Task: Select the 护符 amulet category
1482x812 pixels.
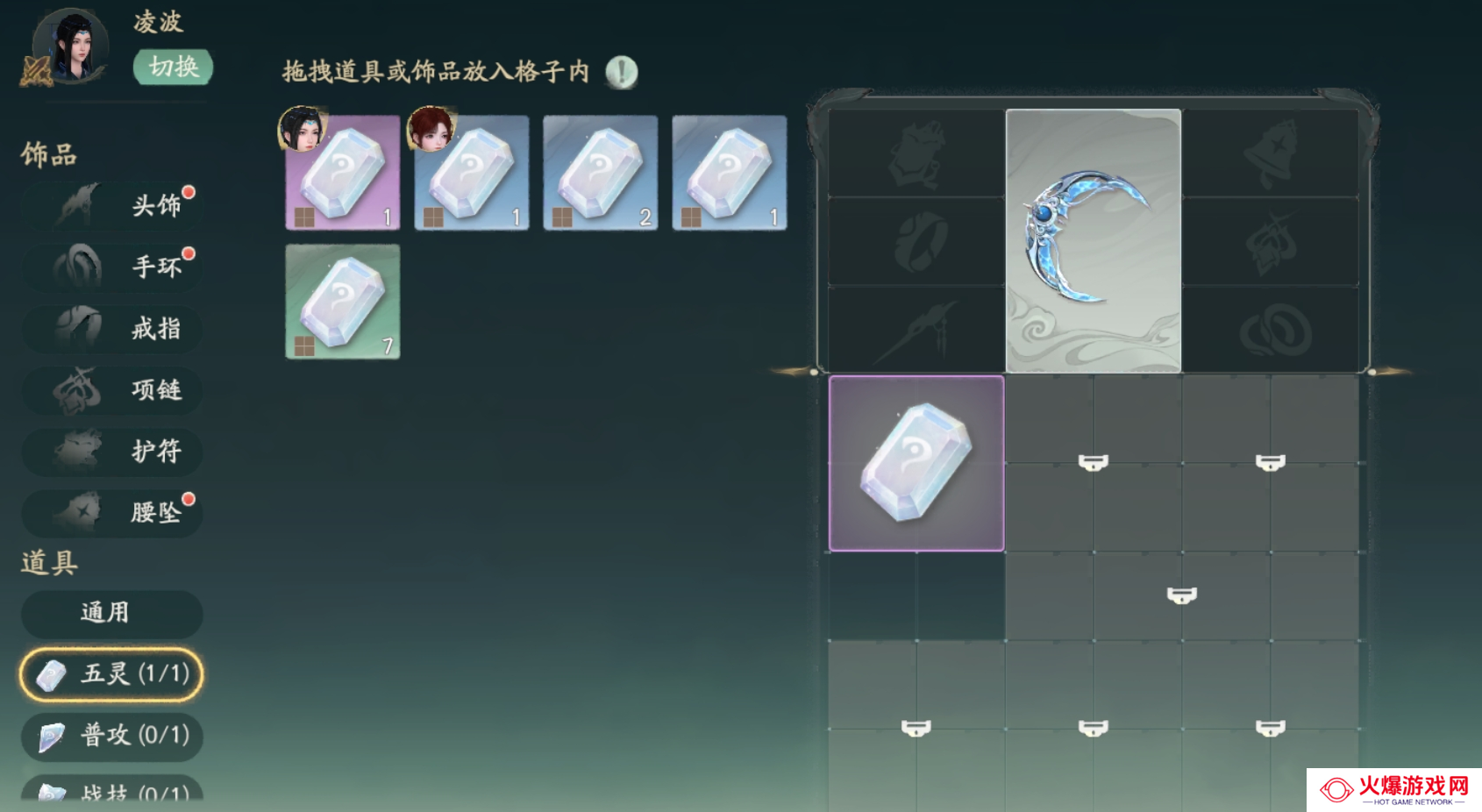Action: [112, 451]
